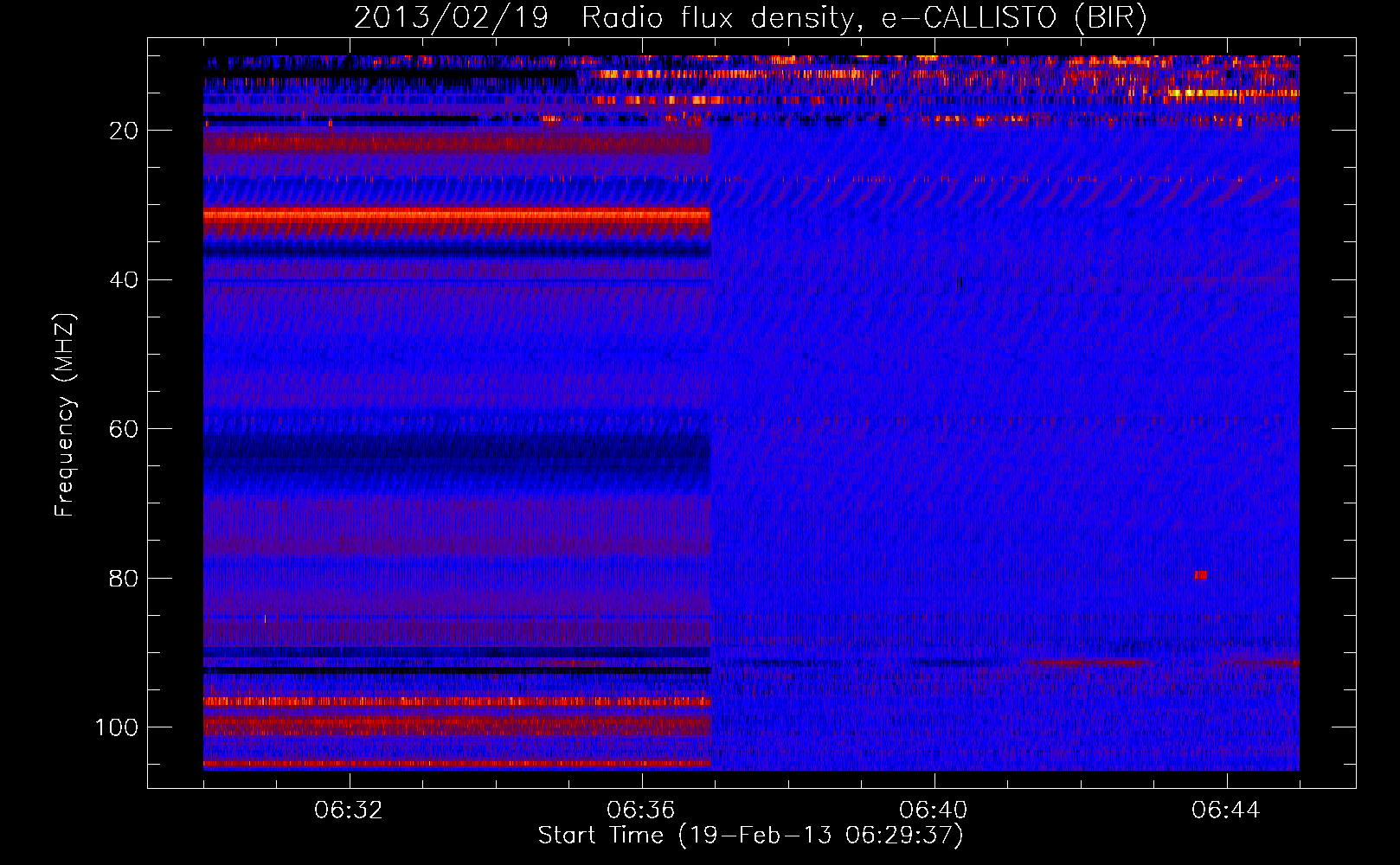Click the 40 MHz frequency tick label

pyautogui.click(x=125, y=280)
